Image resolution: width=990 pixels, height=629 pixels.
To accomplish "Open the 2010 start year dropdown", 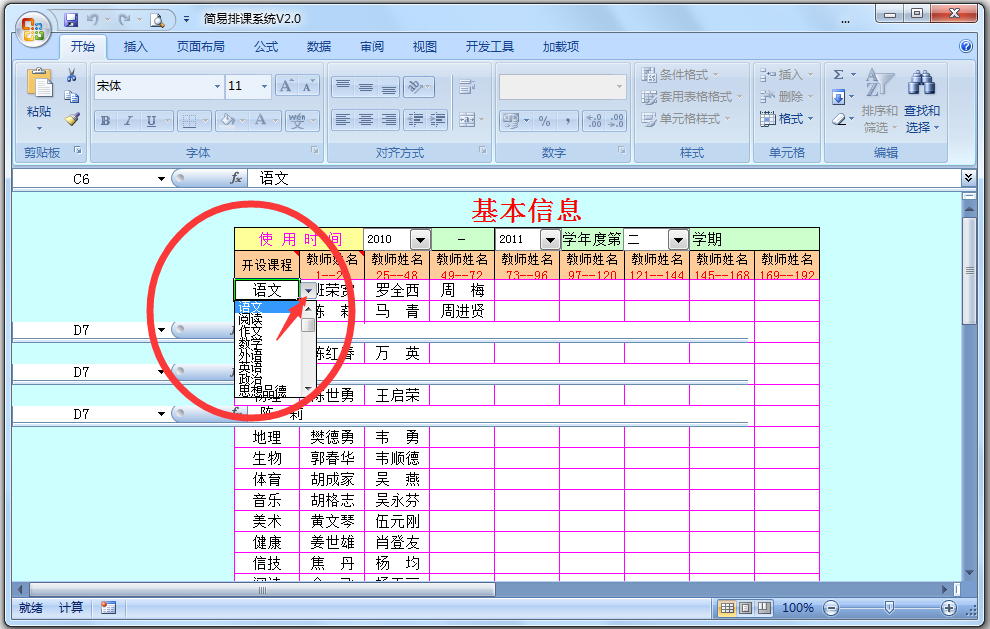I will 420,240.
